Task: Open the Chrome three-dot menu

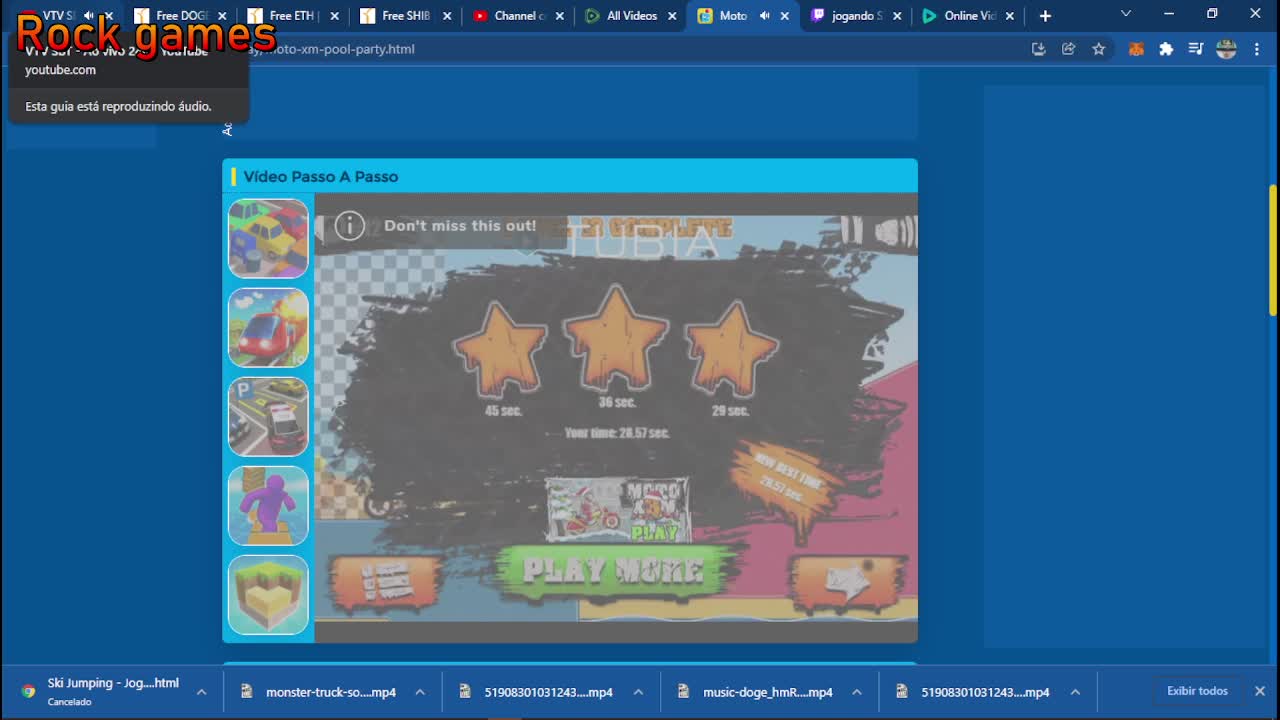Action: coord(1257,49)
